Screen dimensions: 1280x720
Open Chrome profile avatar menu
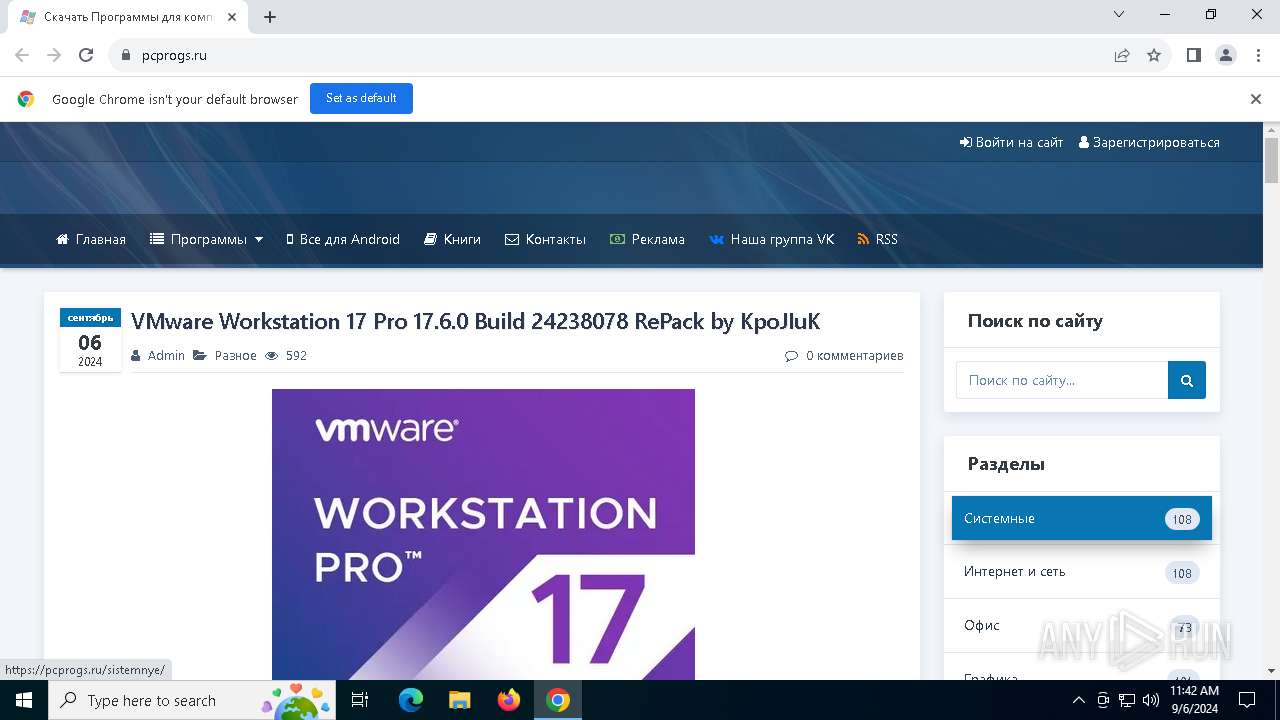[x=1226, y=55]
